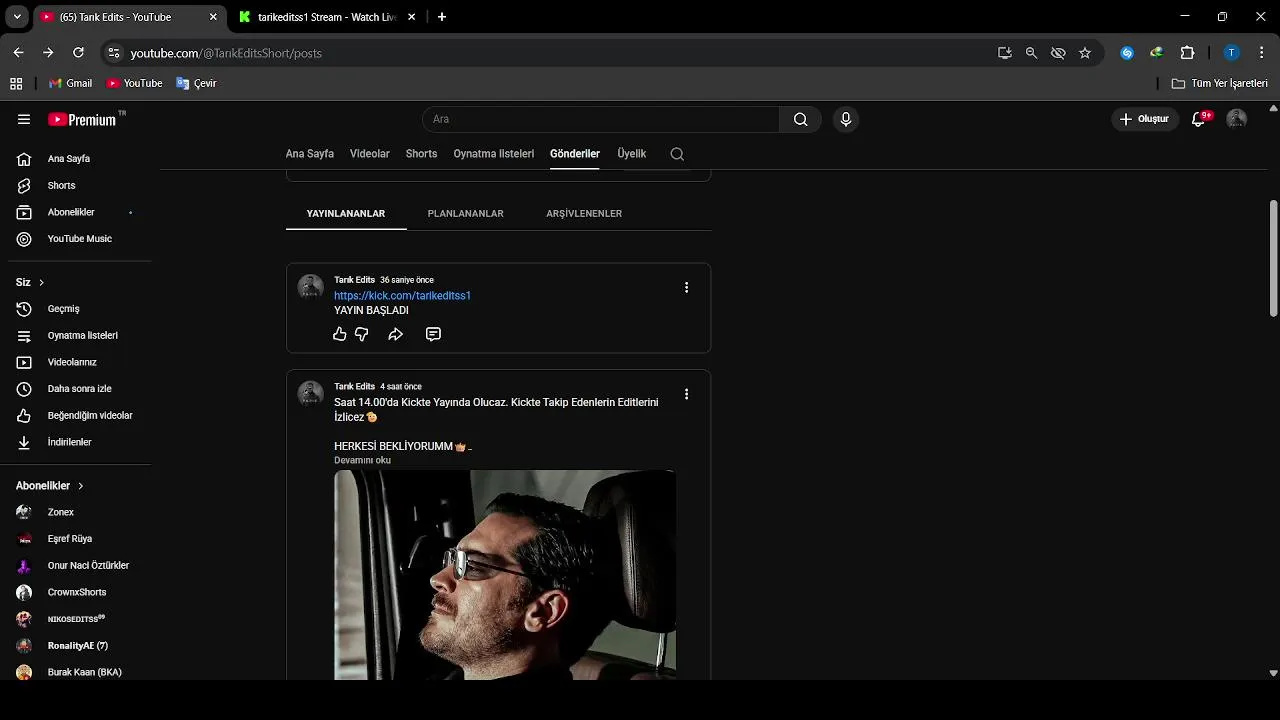Reload the page

click(78, 52)
